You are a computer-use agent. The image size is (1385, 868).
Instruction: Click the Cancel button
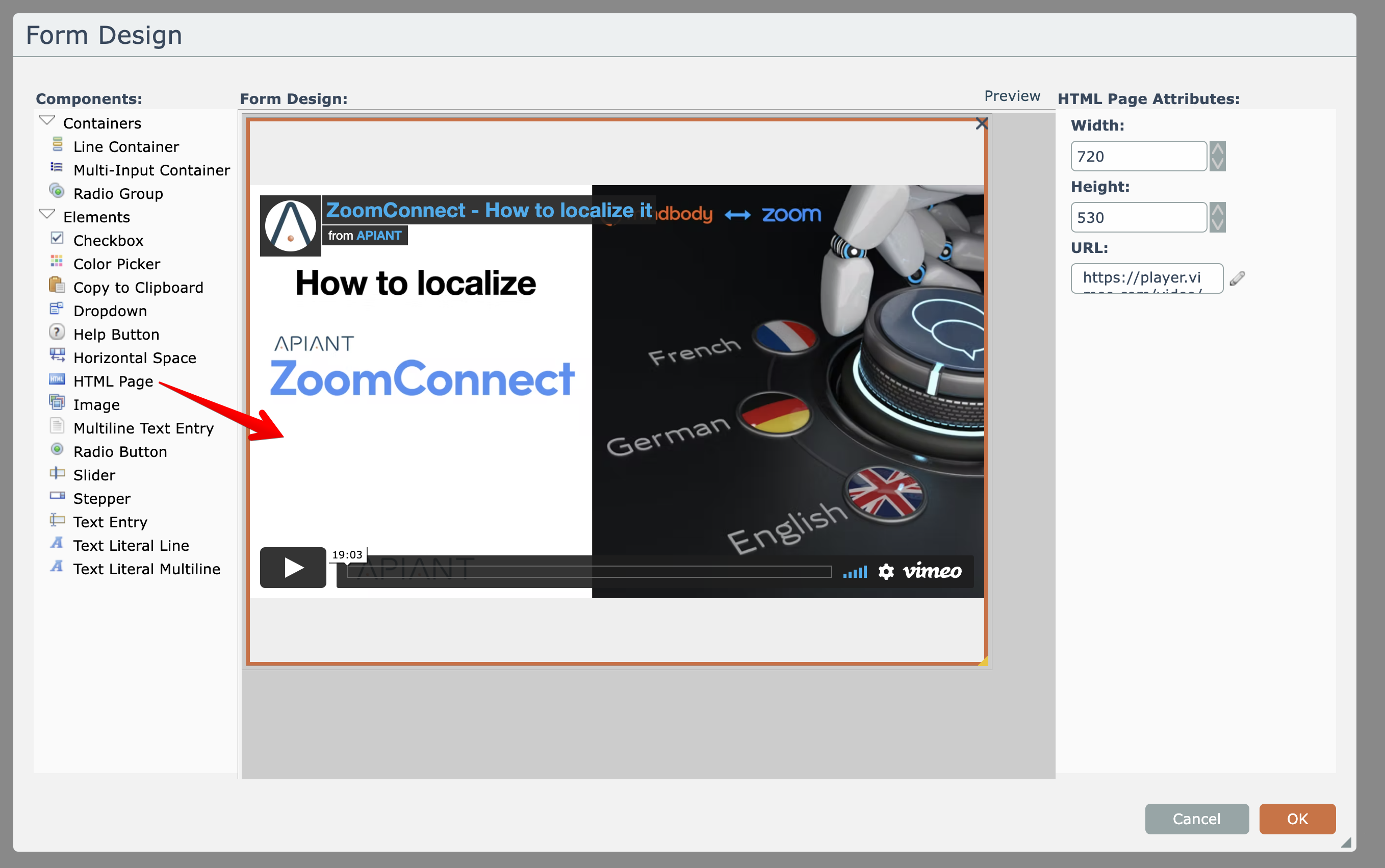click(x=1196, y=819)
